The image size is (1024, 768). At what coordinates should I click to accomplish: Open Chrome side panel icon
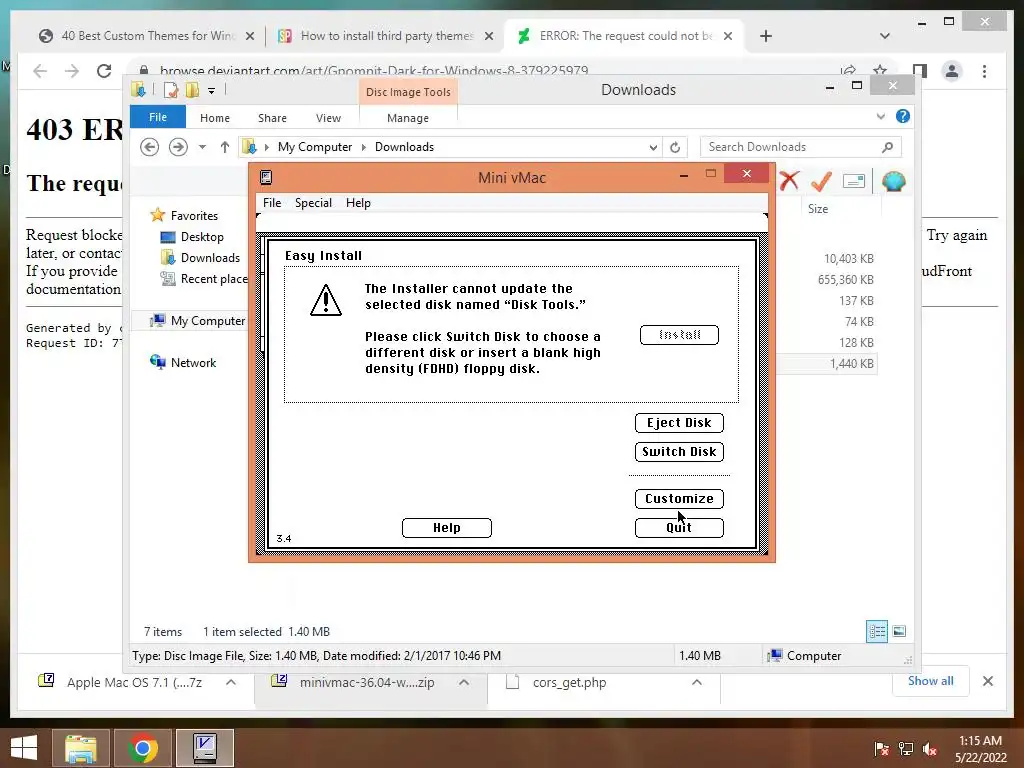coord(920,71)
